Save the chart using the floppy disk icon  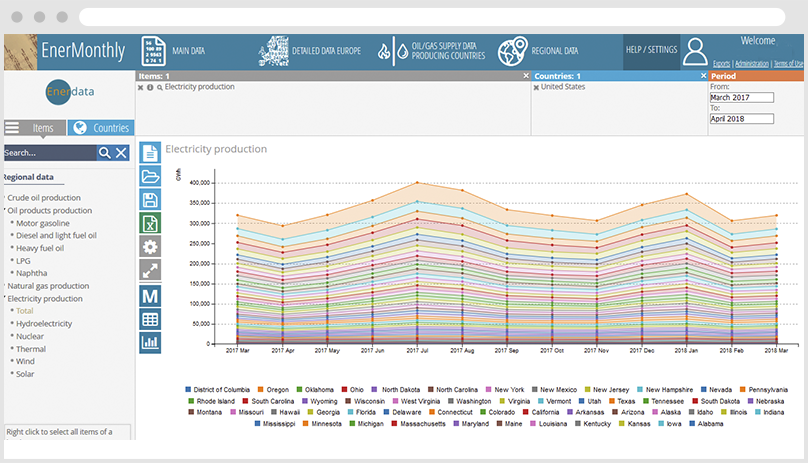[x=150, y=200]
